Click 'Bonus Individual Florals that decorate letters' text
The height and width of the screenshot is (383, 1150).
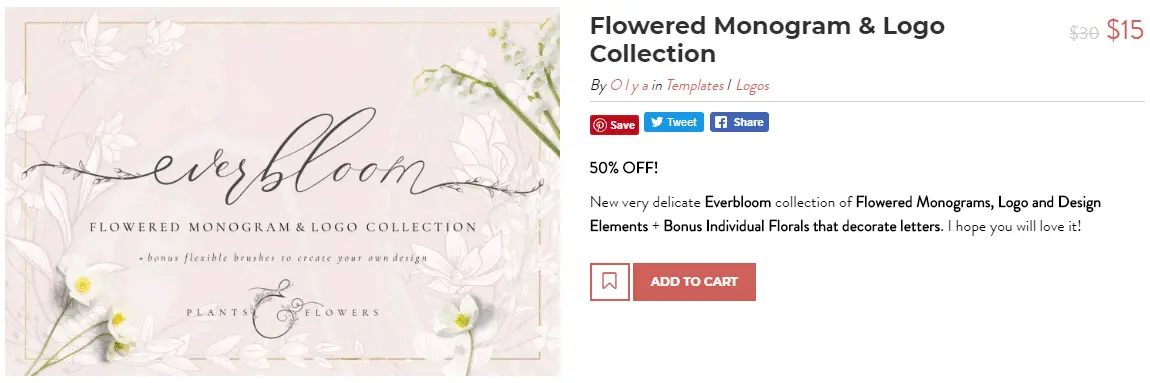[802, 226]
